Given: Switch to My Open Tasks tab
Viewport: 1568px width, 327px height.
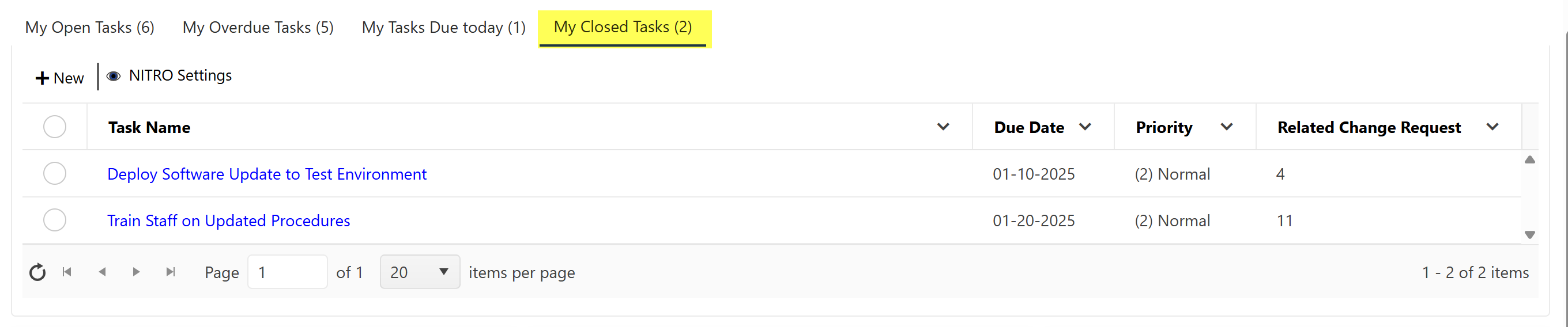Looking at the screenshot, I should tap(89, 28).
